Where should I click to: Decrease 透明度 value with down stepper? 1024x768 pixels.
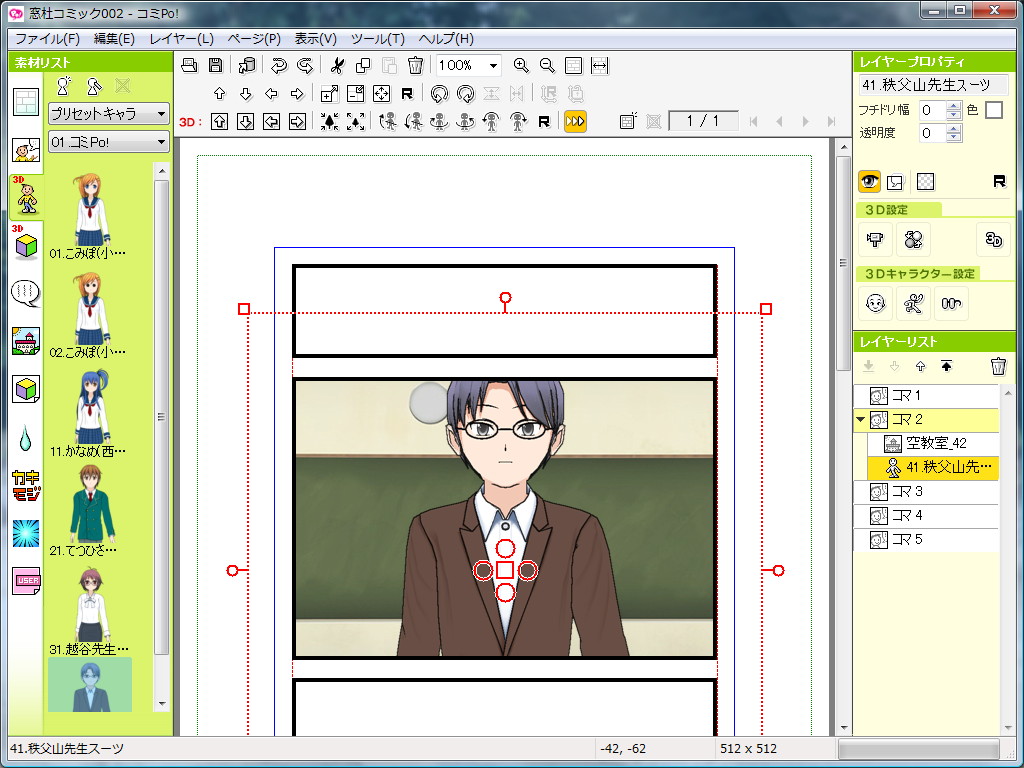[953, 137]
